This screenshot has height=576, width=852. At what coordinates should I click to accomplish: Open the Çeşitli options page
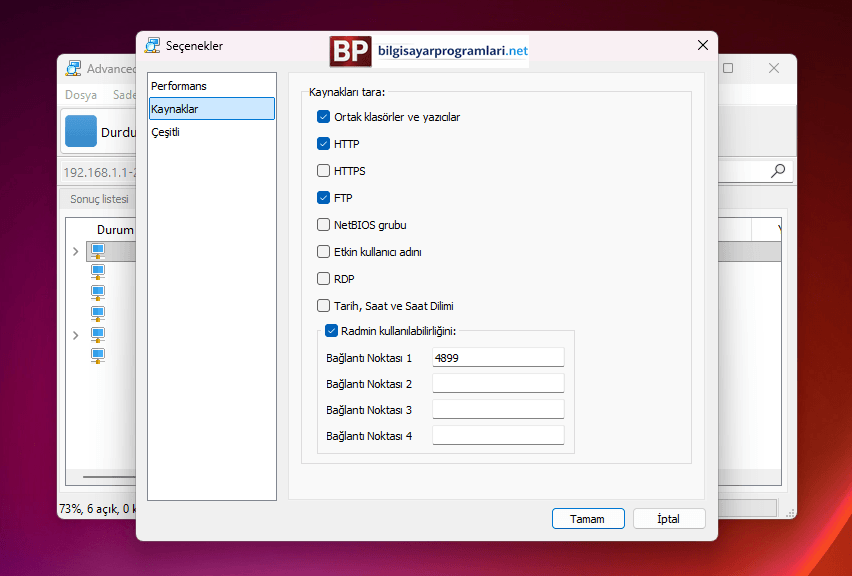point(211,132)
